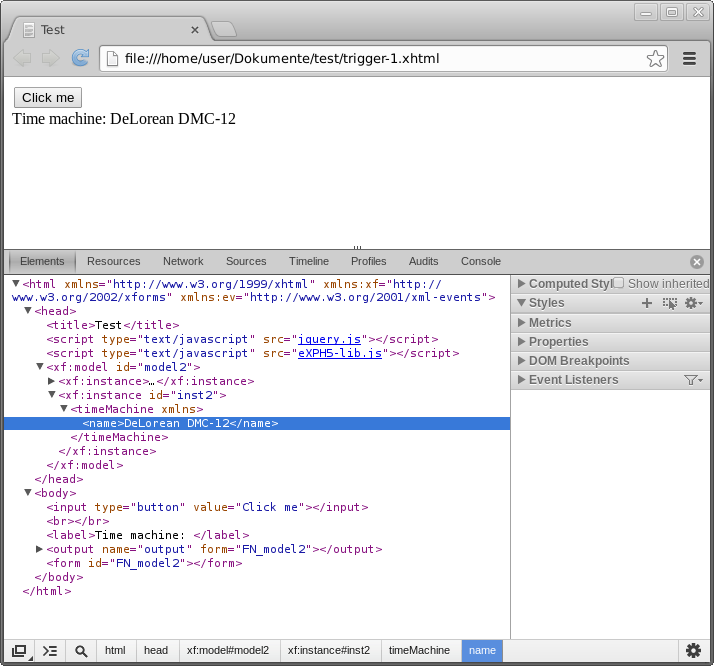This screenshot has width=714, height=666.
Task: Close the developer tools panel
Action: pos(697,262)
